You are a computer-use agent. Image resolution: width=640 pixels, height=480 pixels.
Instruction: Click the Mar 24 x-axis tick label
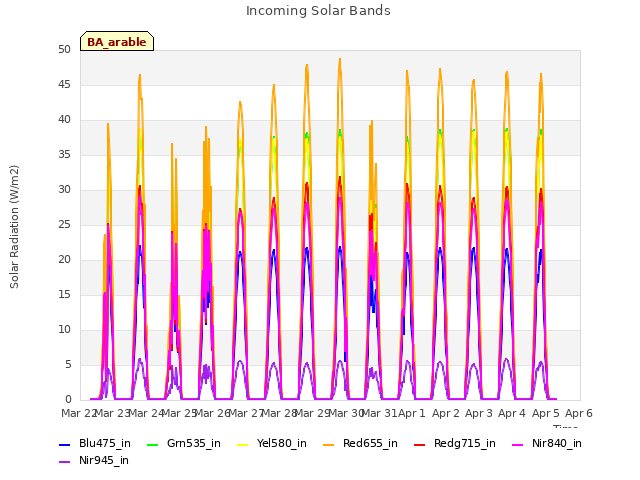(146, 413)
